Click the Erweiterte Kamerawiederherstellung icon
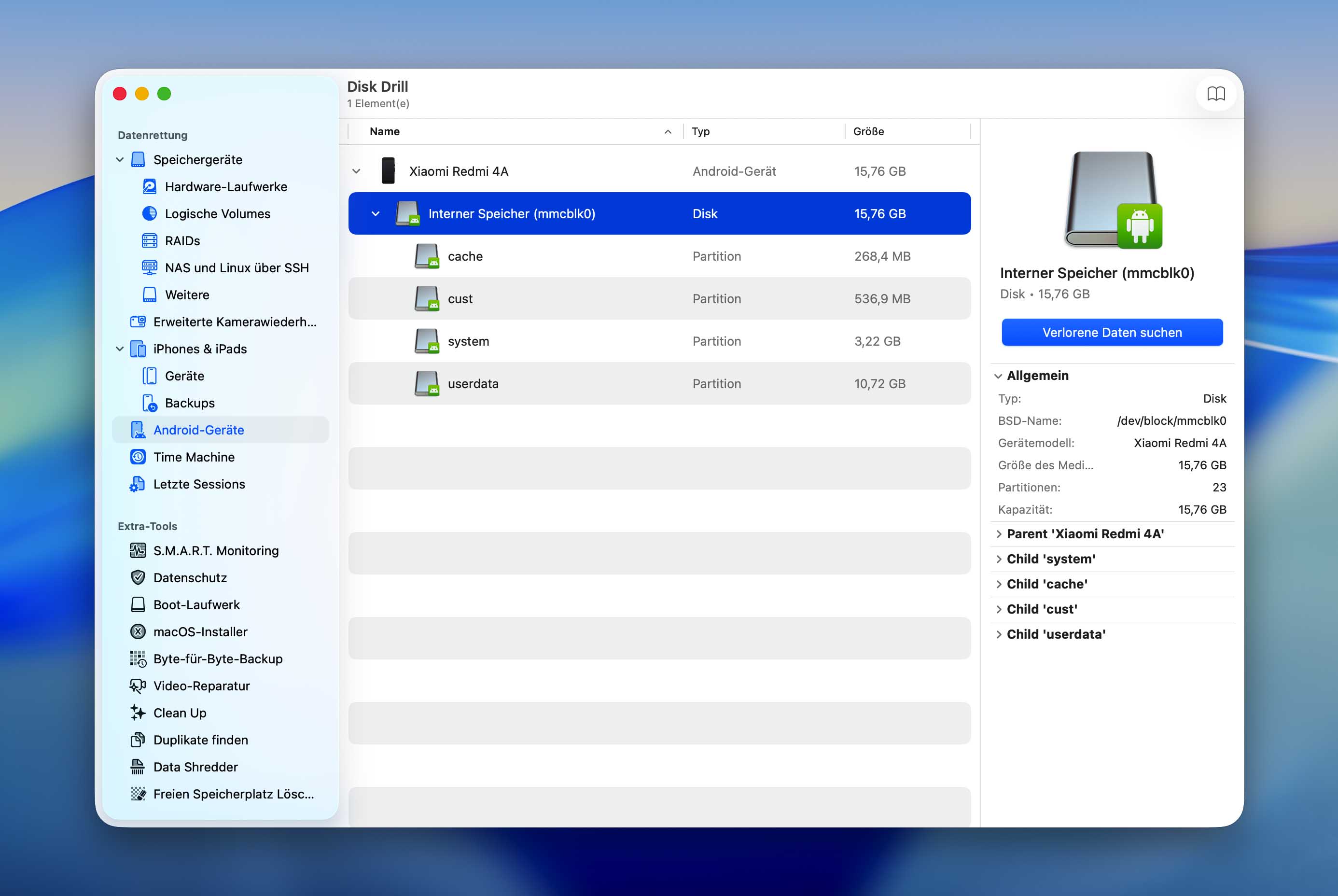This screenshot has width=1338, height=896. [x=138, y=322]
